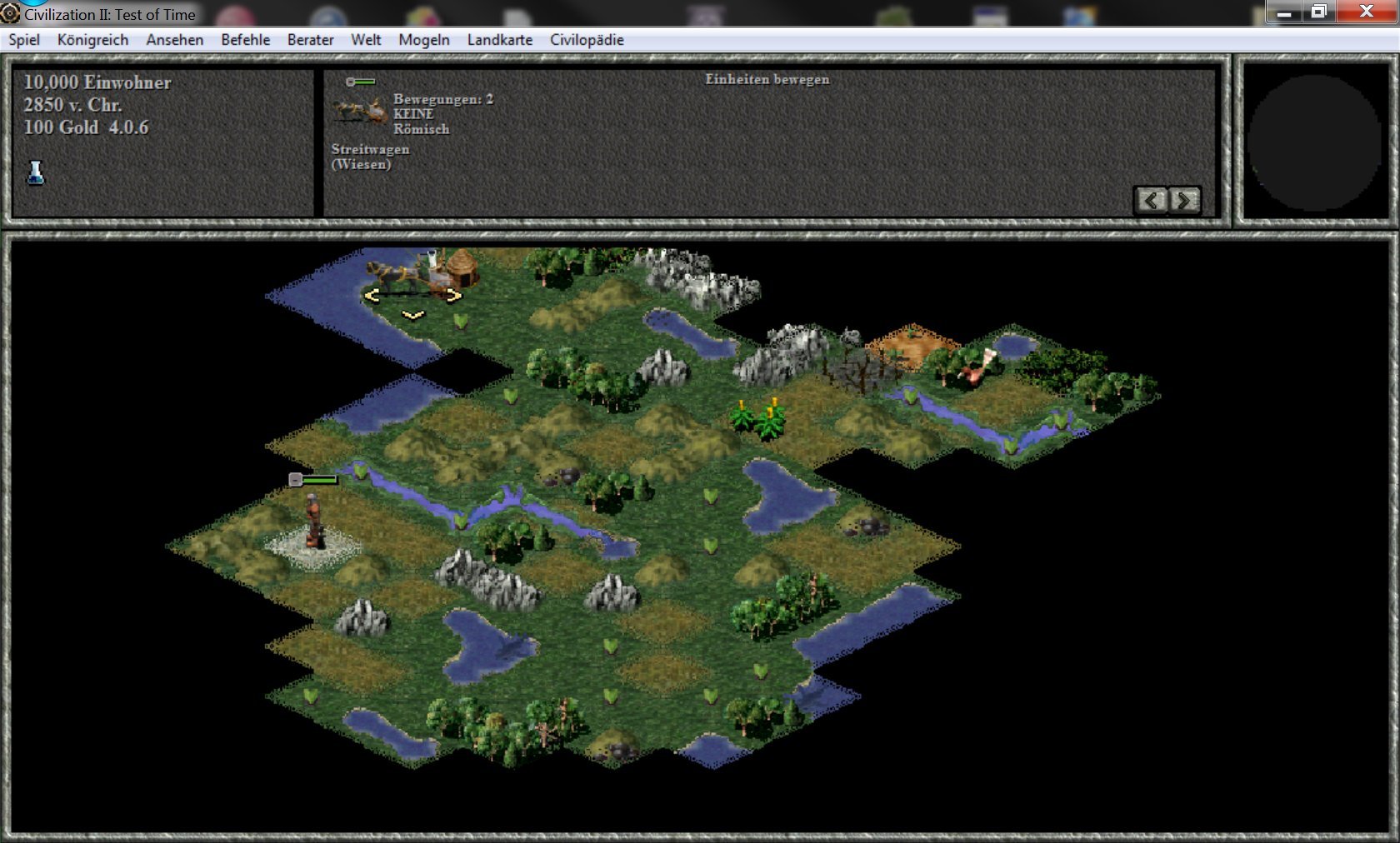1400x843 pixels.
Task: Open the Befehle menu
Action: point(245,40)
